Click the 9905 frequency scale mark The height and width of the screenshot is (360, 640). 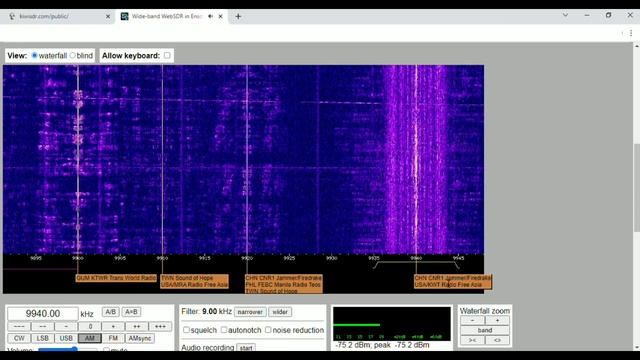(120, 258)
